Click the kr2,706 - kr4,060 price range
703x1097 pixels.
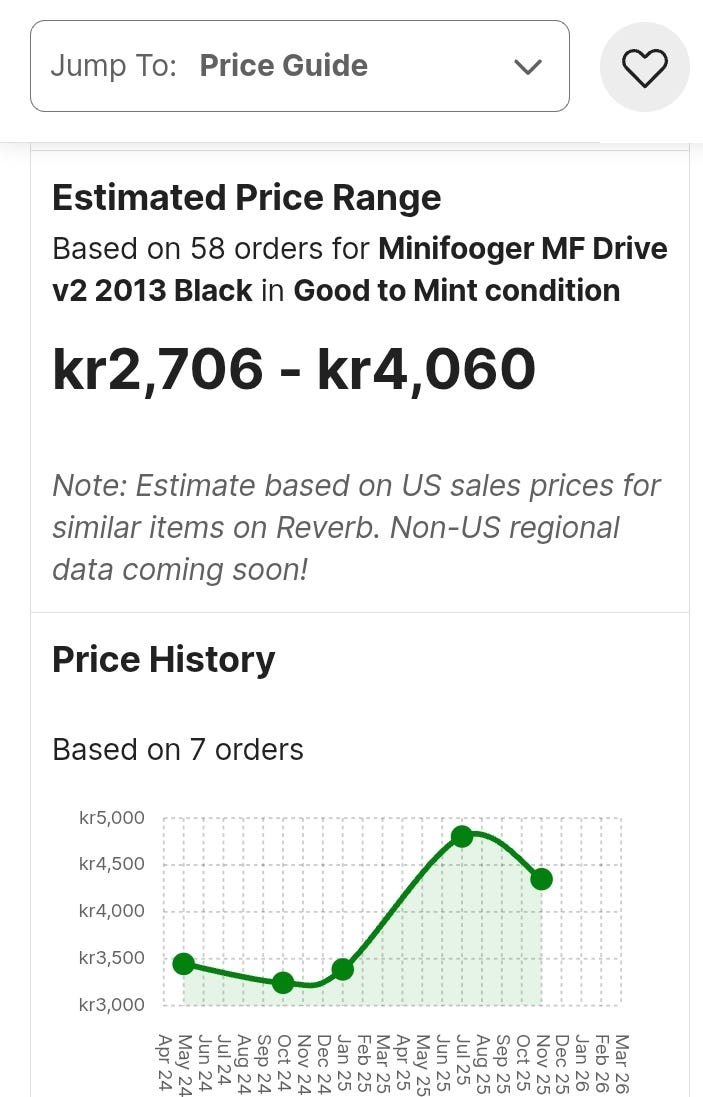coord(294,370)
